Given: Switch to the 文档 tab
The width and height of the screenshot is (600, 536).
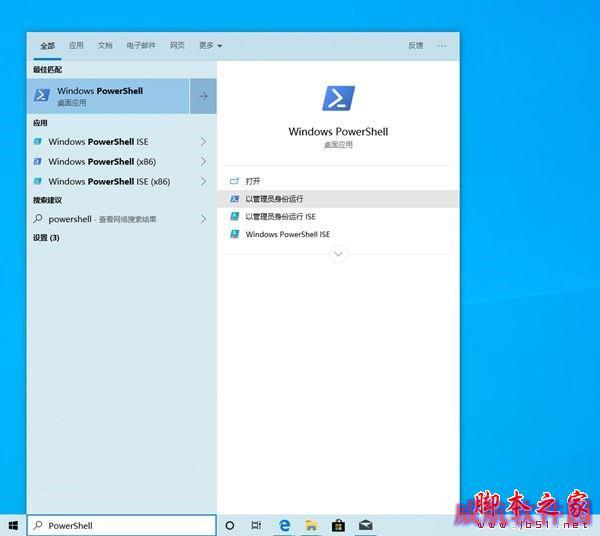Looking at the screenshot, I should (x=105, y=46).
